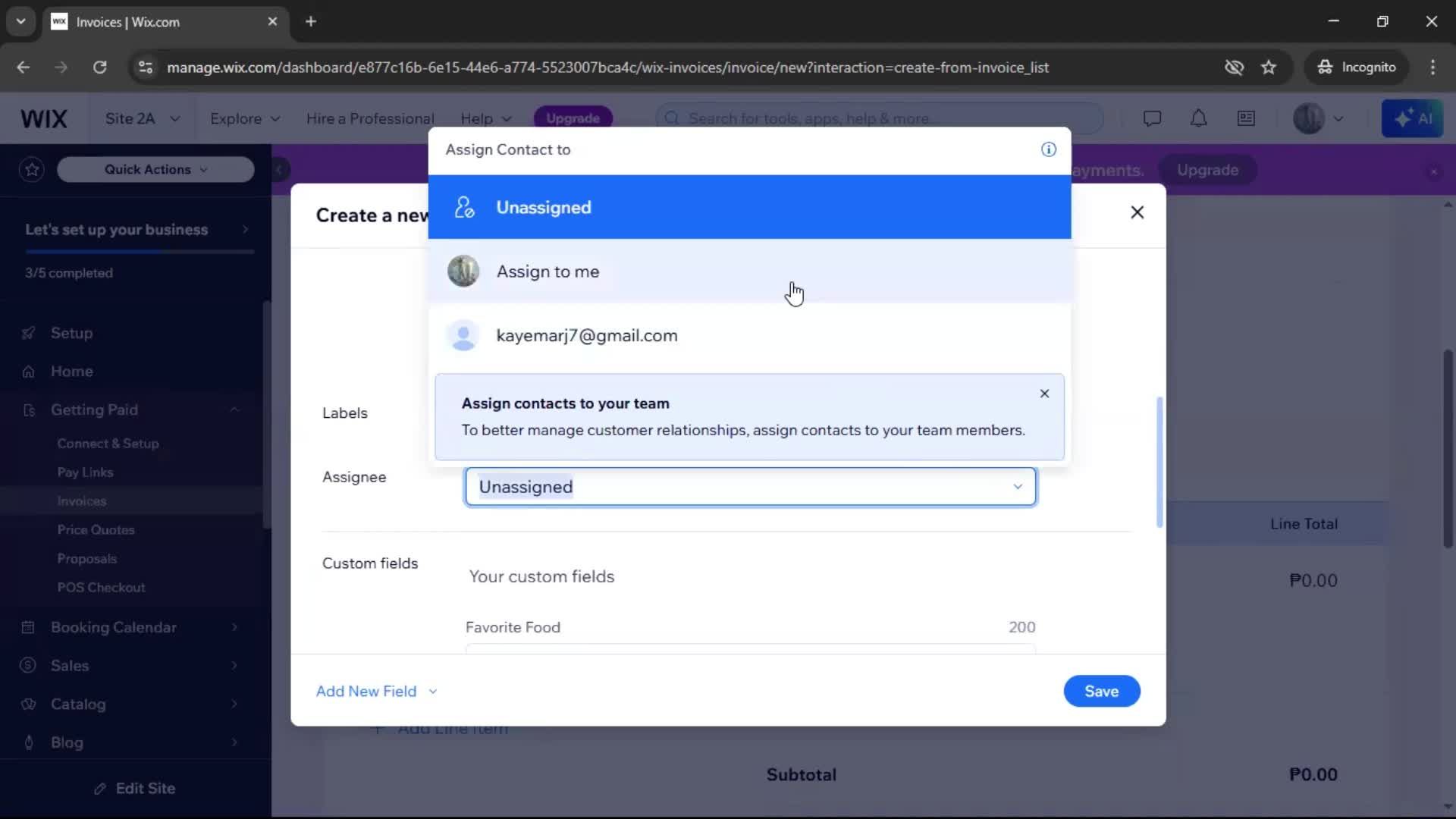This screenshot has height=819, width=1456.
Task: Launch the AI assistant button
Action: coord(1412,118)
